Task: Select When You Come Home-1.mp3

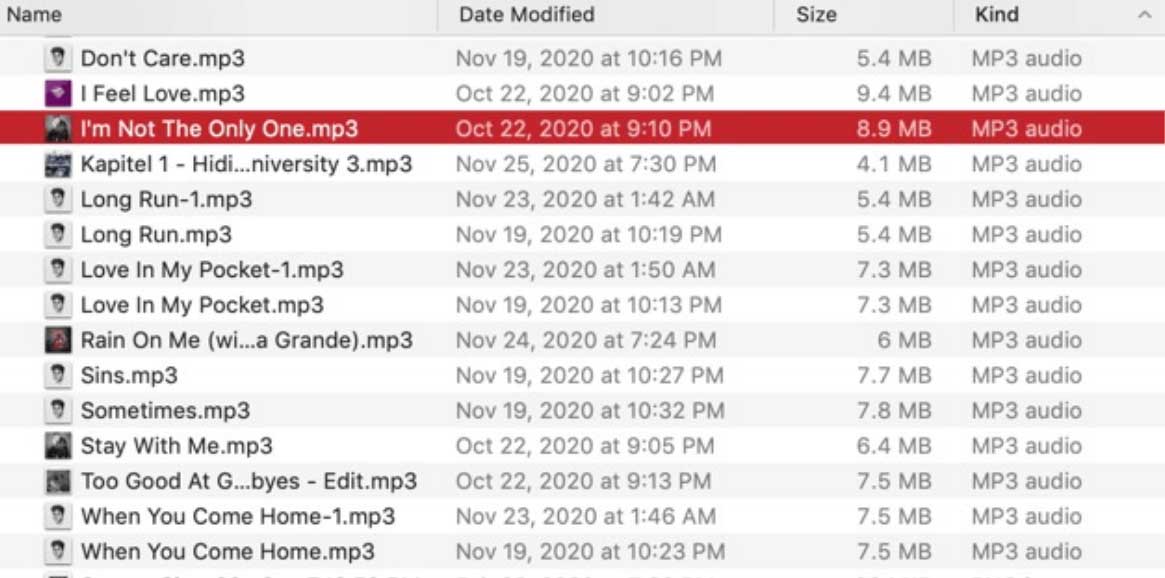Action: (x=237, y=517)
